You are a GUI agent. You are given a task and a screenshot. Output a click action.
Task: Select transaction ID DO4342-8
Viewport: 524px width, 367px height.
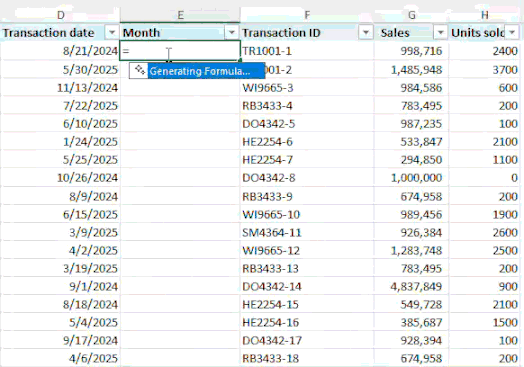point(307,177)
